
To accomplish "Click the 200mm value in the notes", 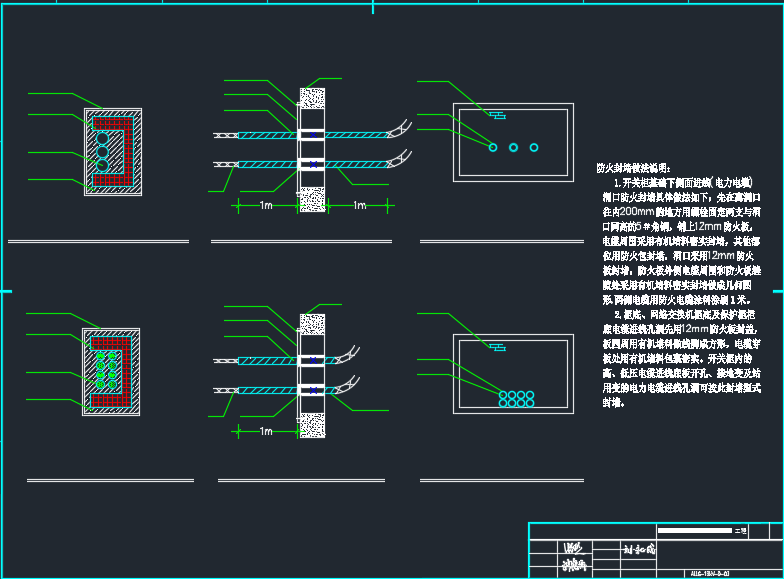I will [636, 212].
